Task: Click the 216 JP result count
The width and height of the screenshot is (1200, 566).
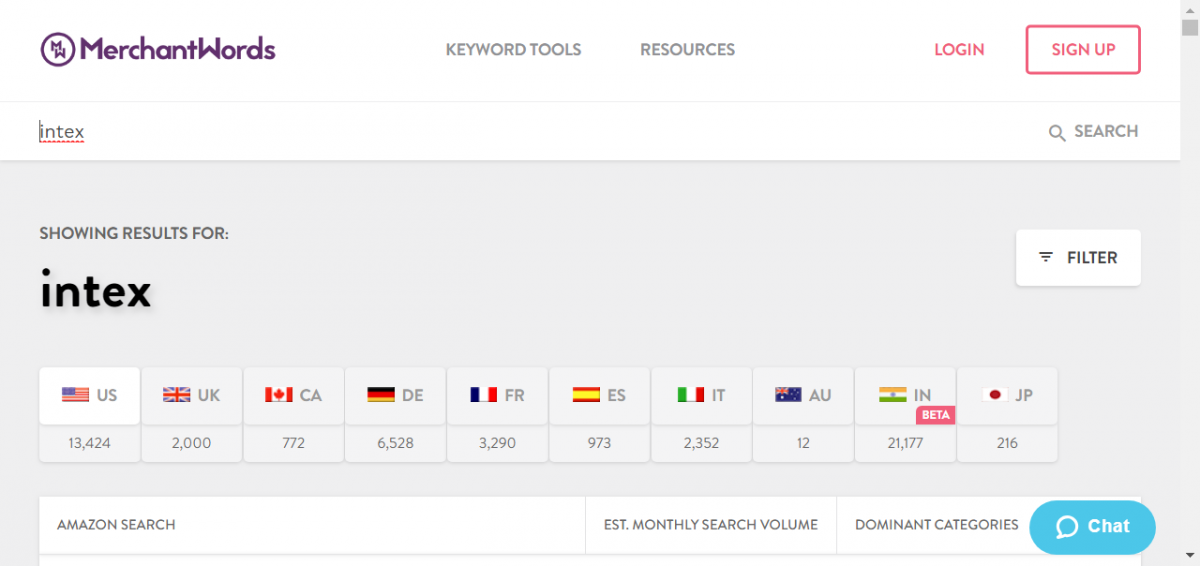Action: pyautogui.click(x=1008, y=443)
